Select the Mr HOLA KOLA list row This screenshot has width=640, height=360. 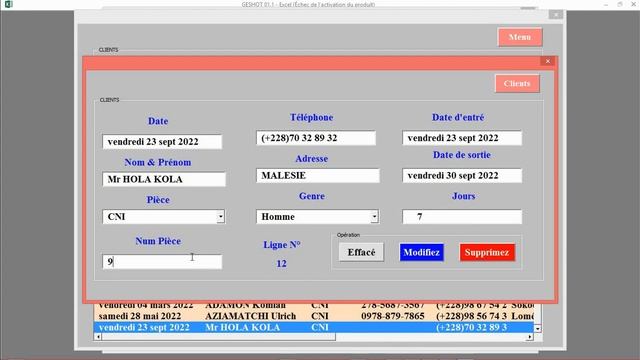click(x=313, y=327)
